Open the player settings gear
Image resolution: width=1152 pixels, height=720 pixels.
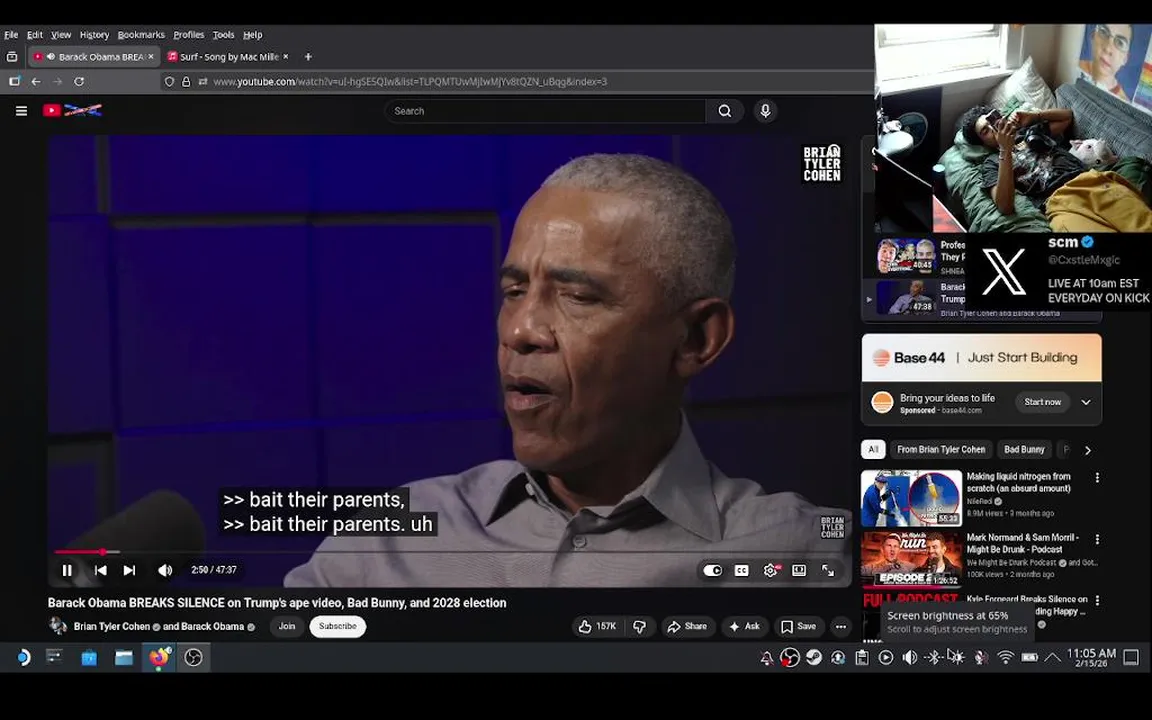(x=771, y=570)
